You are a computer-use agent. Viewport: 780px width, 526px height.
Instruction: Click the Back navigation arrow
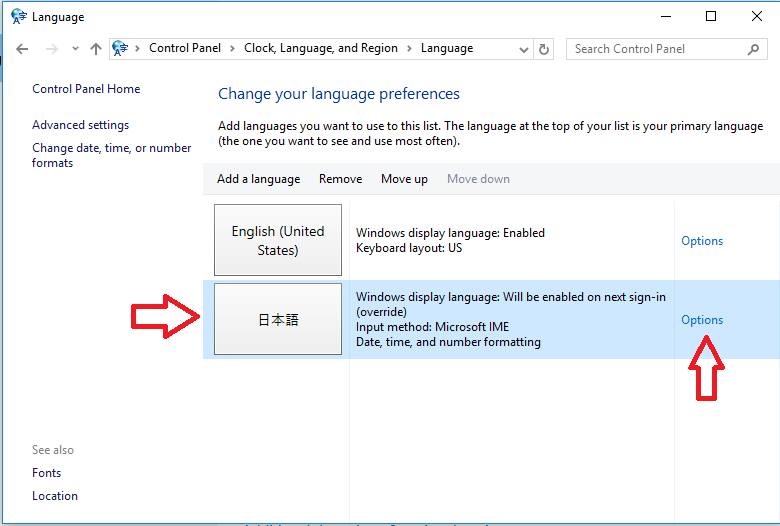click(22, 49)
